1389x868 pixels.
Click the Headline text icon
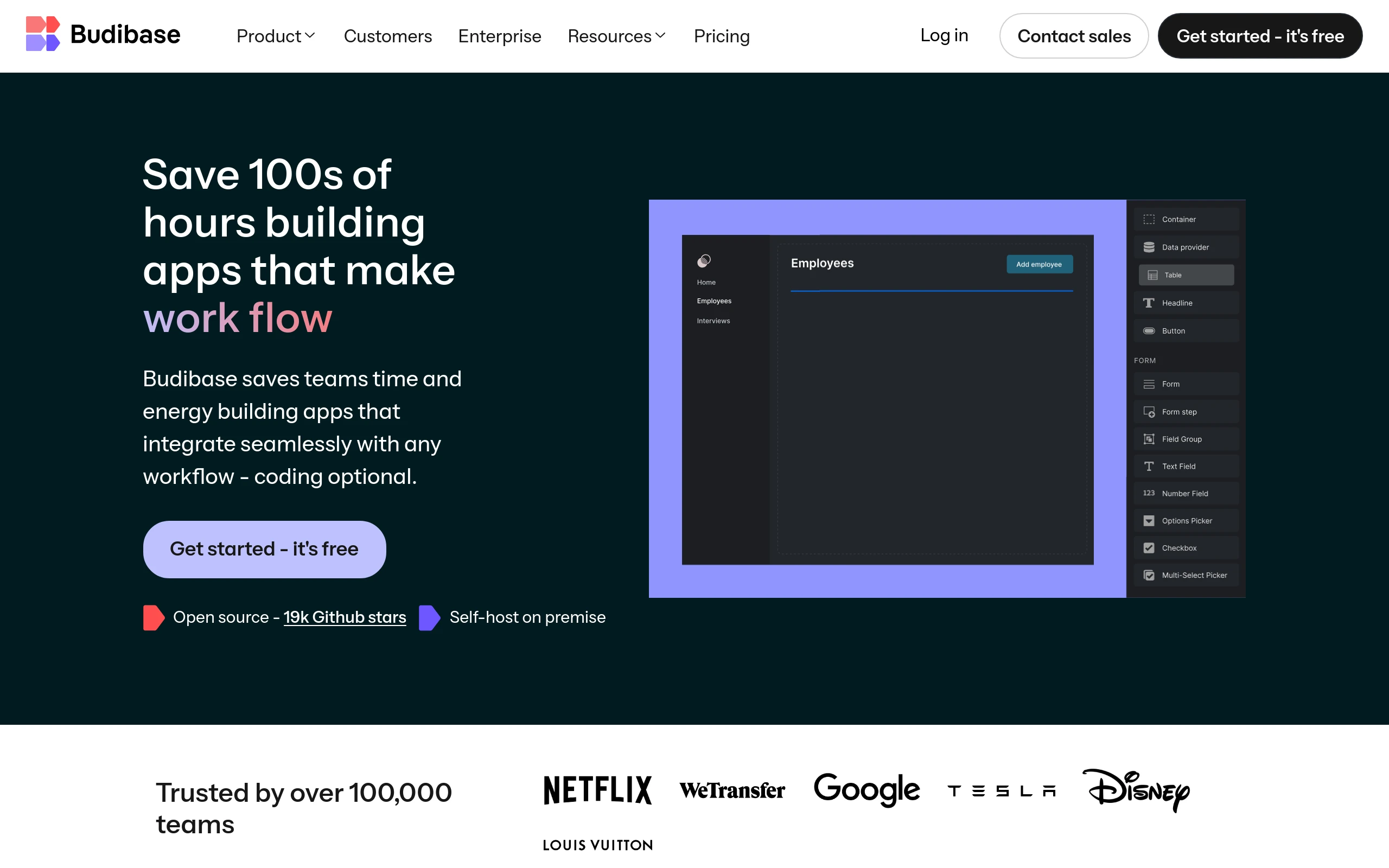coord(1149,303)
